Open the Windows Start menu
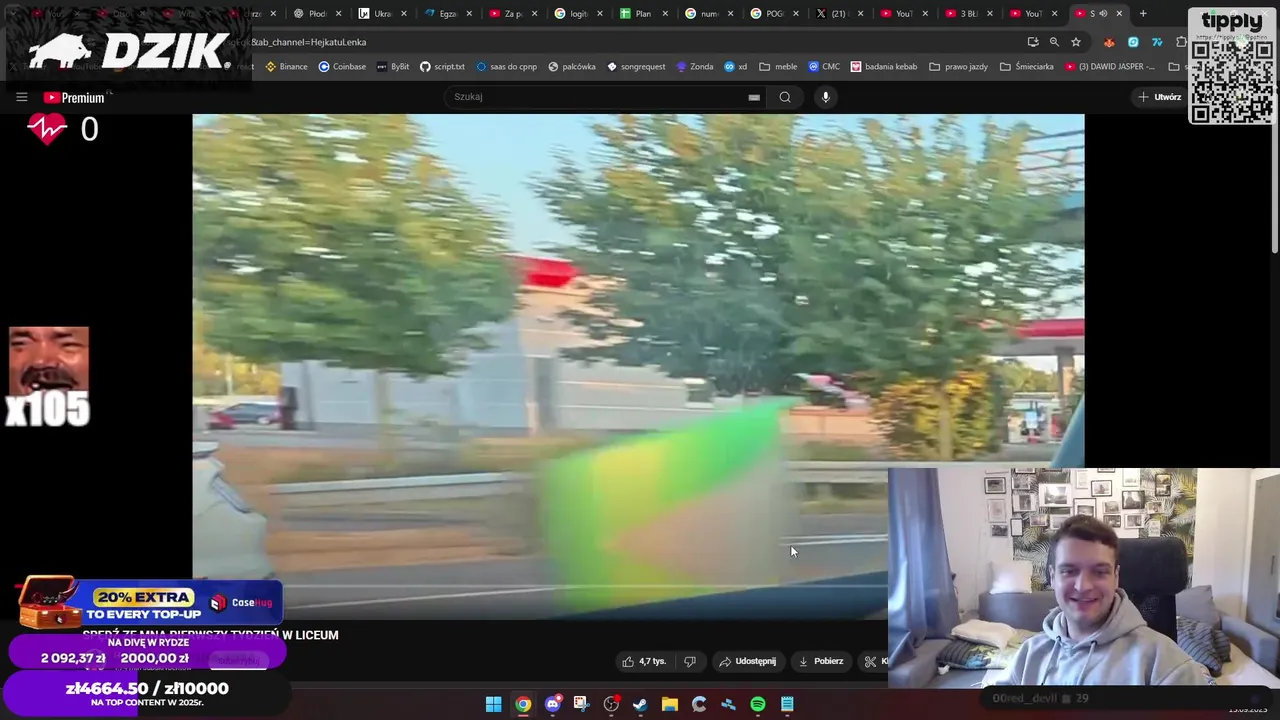1280x720 pixels. (x=494, y=705)
